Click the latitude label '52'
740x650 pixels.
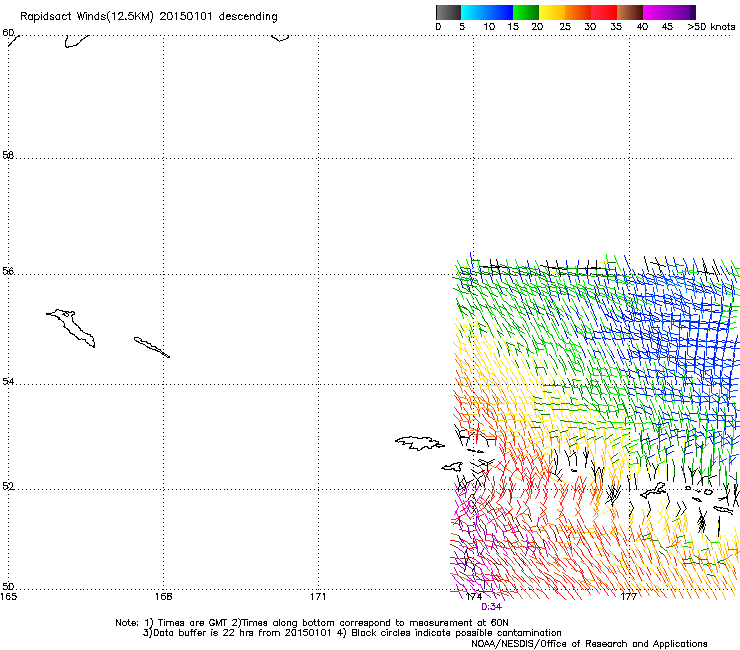[8, 486]
